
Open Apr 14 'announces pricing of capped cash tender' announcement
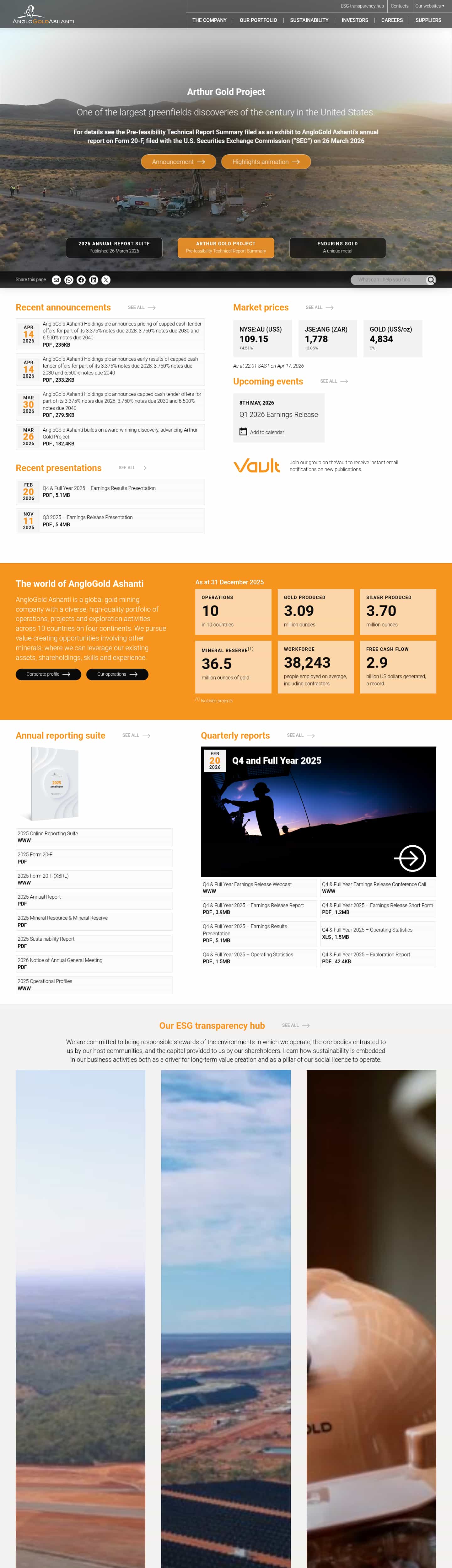pos(110,334)
